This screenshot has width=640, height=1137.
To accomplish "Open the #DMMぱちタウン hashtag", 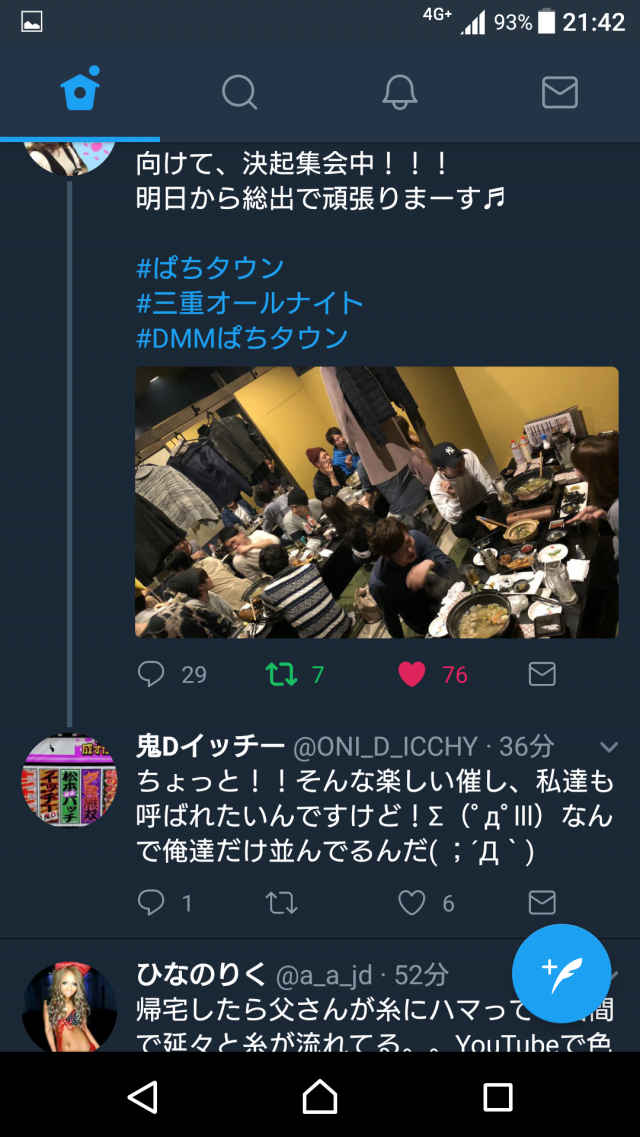I will pos(243,338).
